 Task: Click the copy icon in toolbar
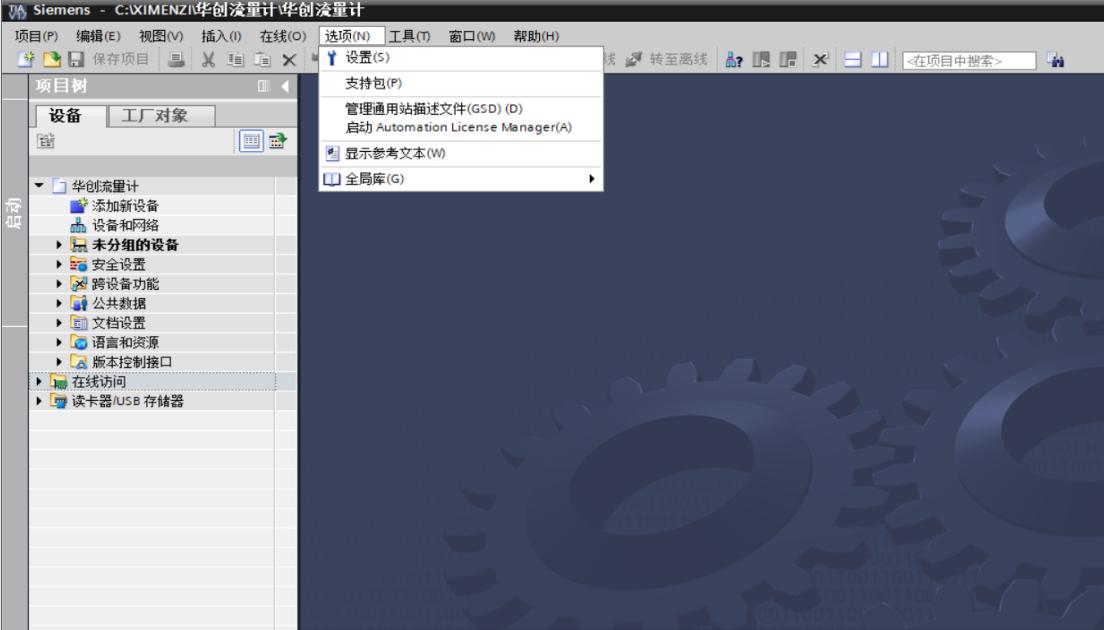coord(235,60)
